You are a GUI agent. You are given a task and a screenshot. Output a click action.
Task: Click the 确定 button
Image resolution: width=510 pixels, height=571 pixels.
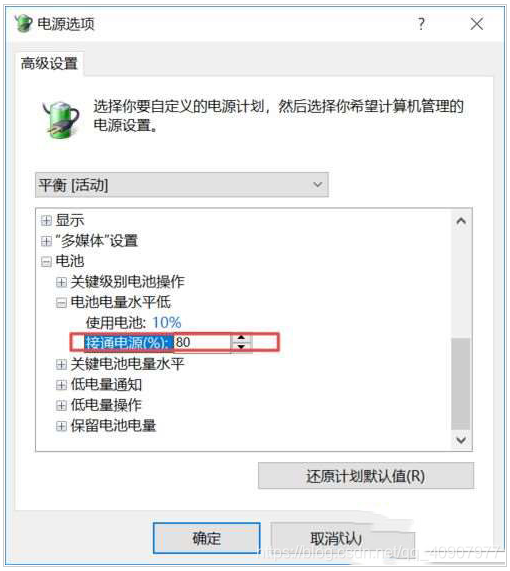pos(207,538)
